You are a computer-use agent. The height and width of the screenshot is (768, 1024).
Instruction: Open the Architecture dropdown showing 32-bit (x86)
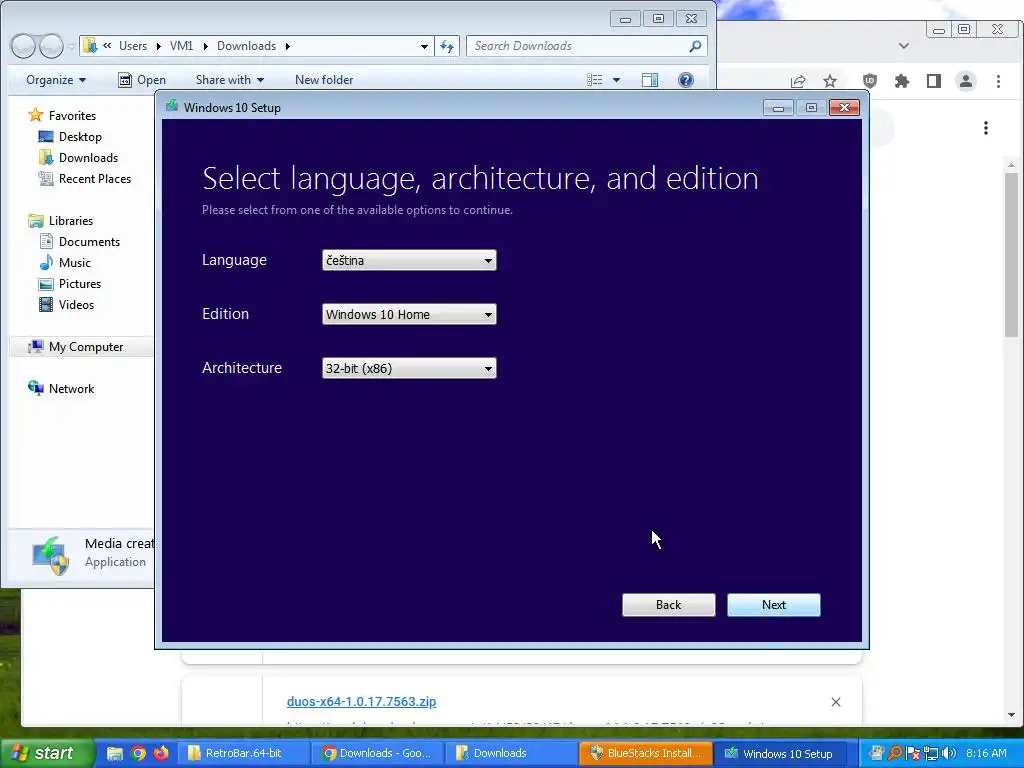409,368
